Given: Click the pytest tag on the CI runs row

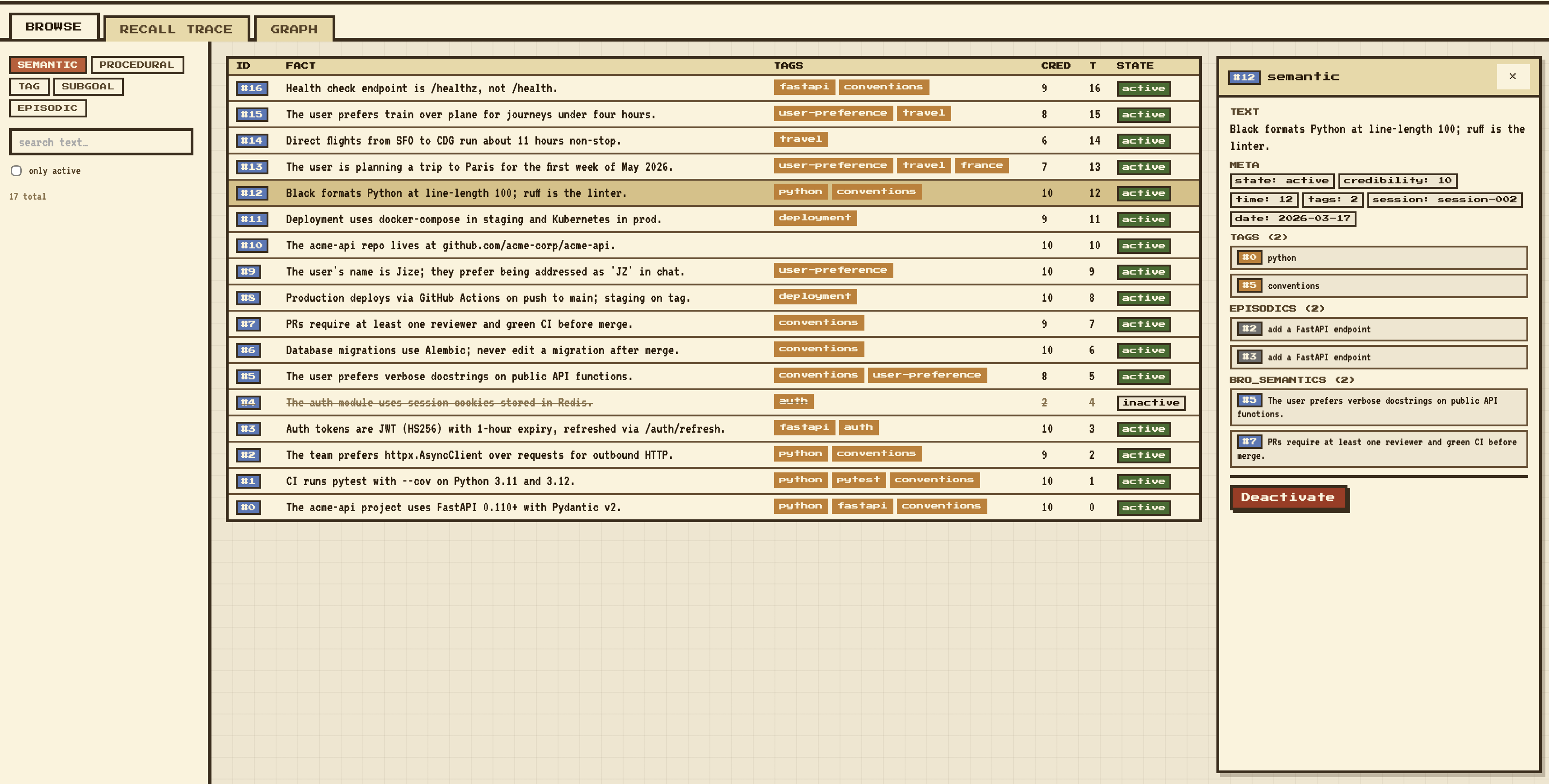Looking at the screenshot, I should coord(858,480).
